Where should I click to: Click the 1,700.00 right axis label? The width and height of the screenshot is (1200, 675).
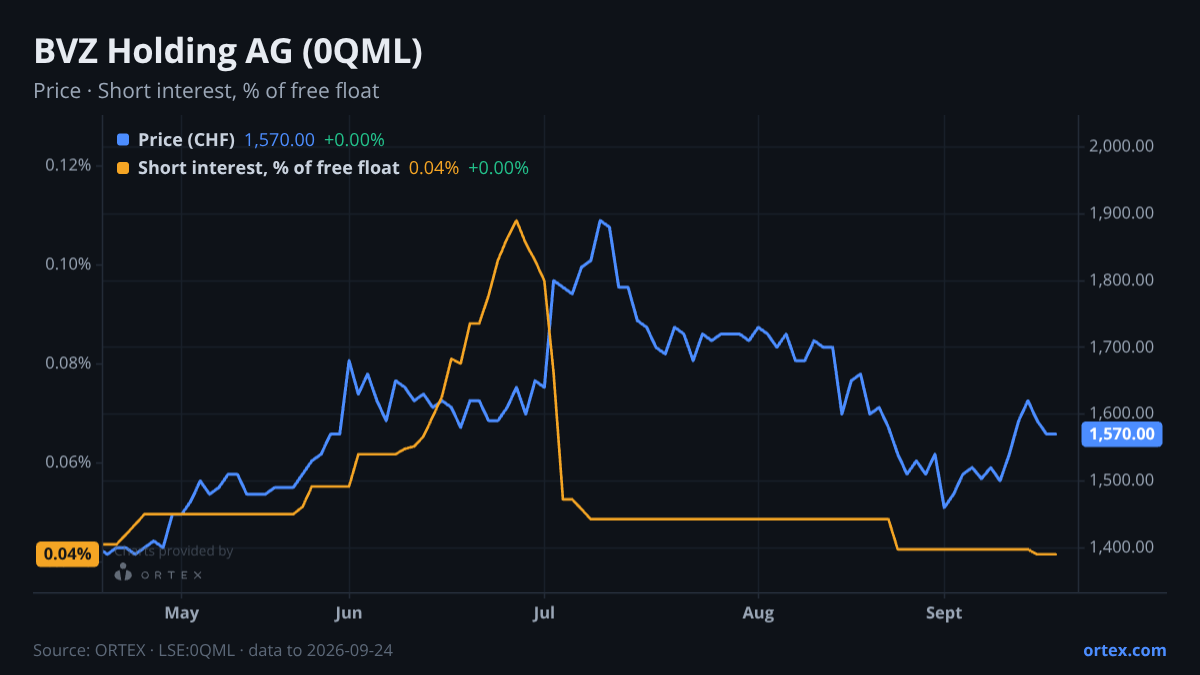(x=1122, y=347)
